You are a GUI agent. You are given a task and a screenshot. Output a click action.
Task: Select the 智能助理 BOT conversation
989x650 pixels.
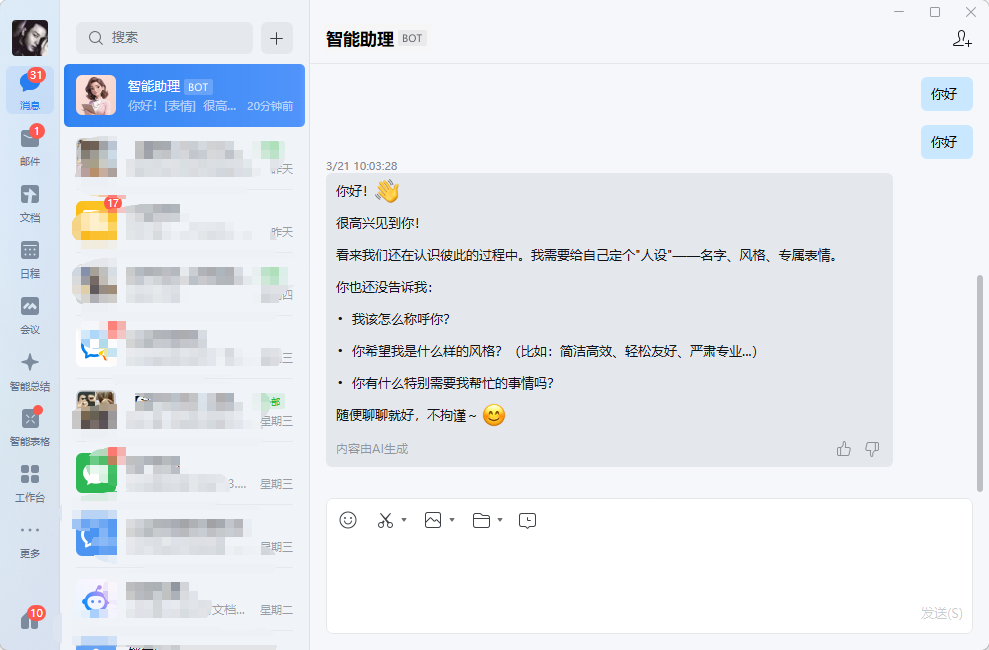click(184, 95)
